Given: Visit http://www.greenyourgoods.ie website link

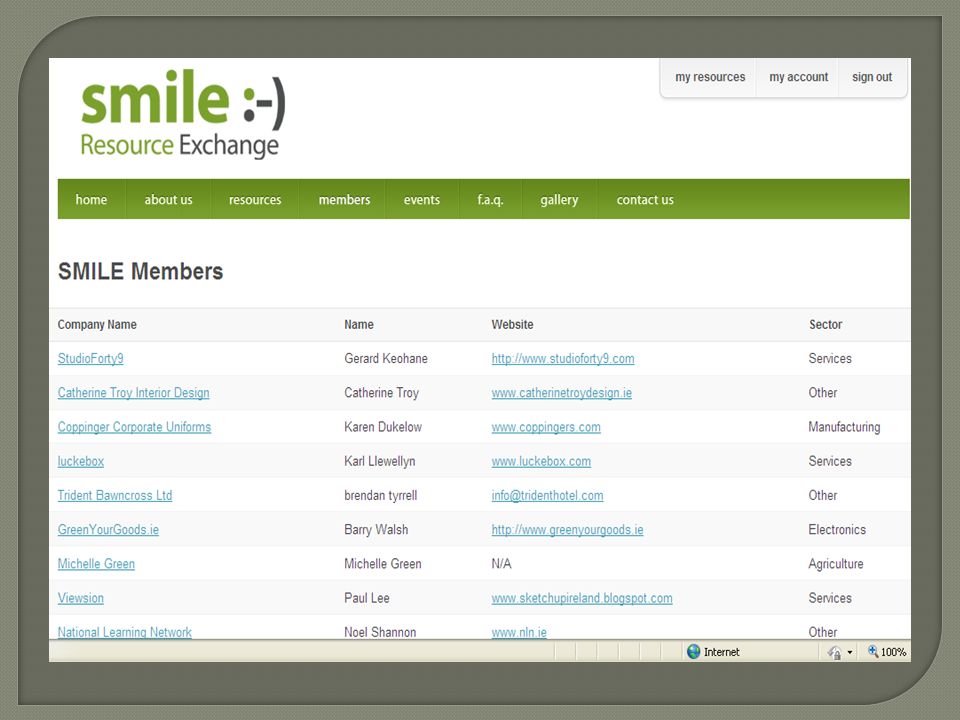Looking at the screenshot, I should 568,530.
